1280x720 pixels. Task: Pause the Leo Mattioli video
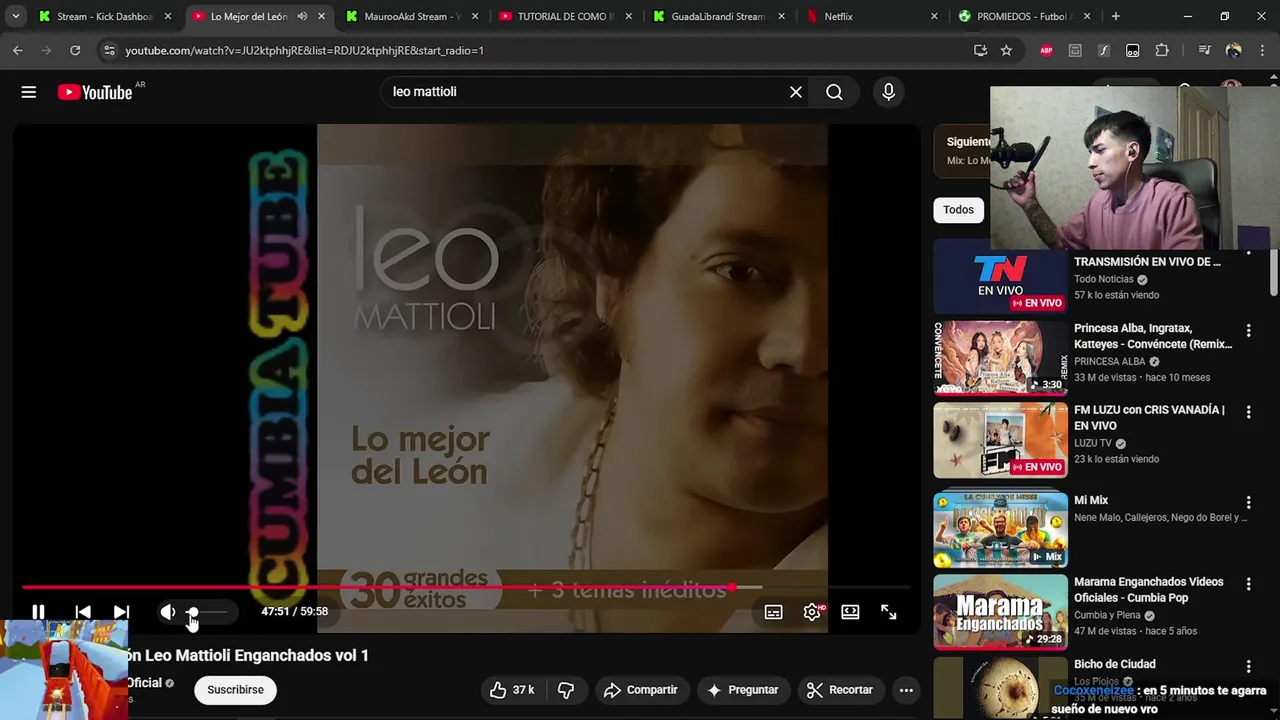pyautogui.click(x=38, y=612)
